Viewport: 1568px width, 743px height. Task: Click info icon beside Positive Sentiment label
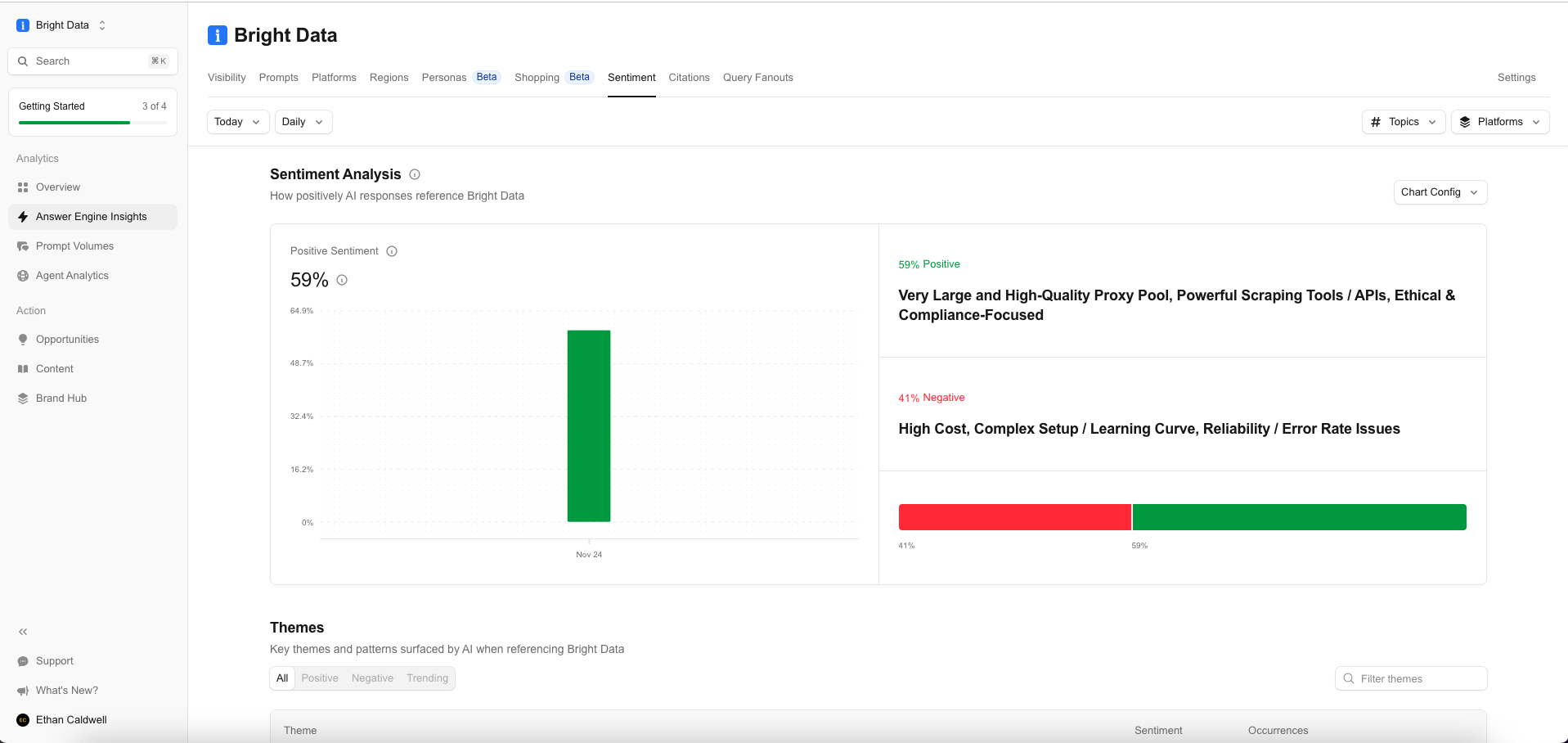(x=392, y=251)
